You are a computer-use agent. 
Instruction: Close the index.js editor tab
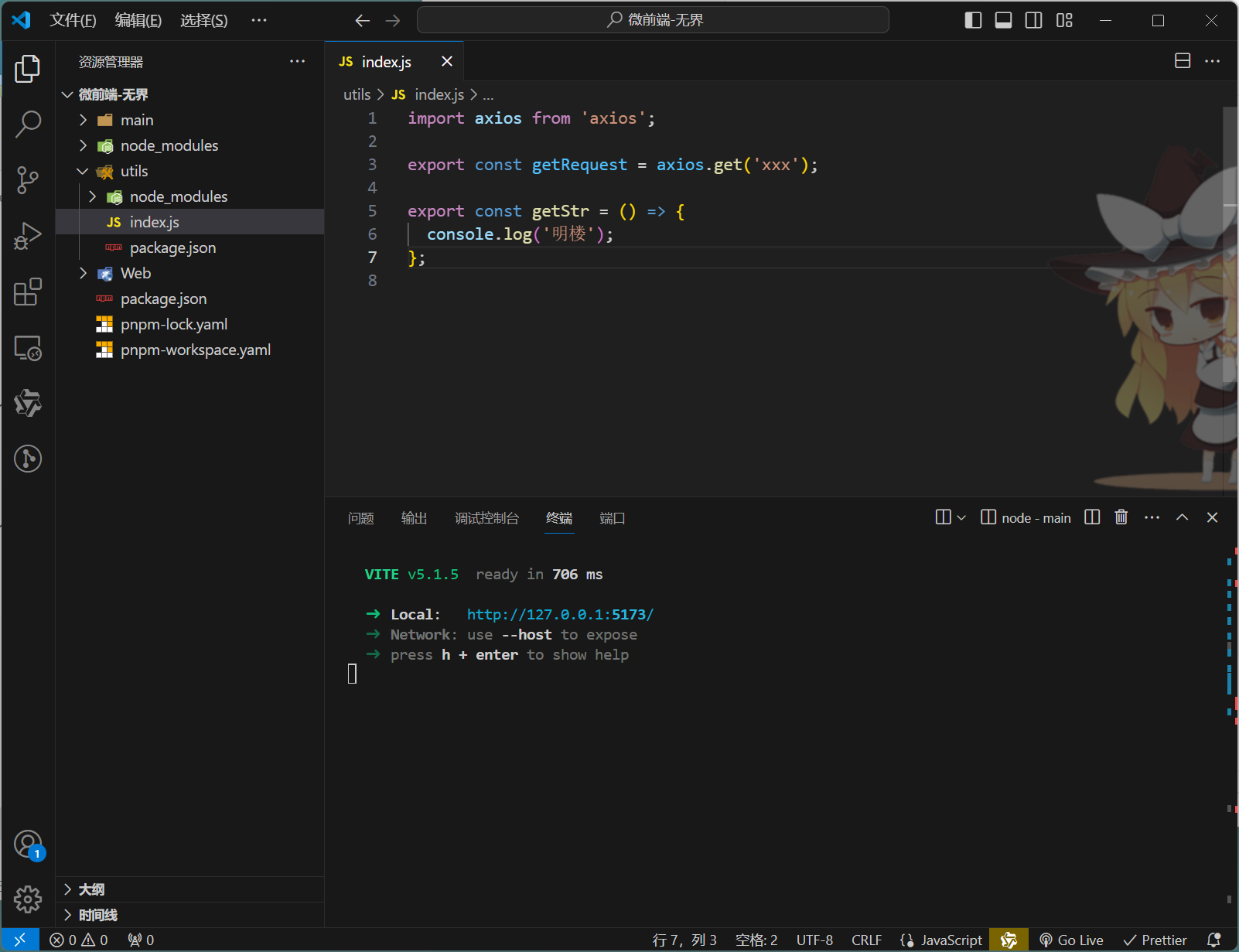point(447,61)
